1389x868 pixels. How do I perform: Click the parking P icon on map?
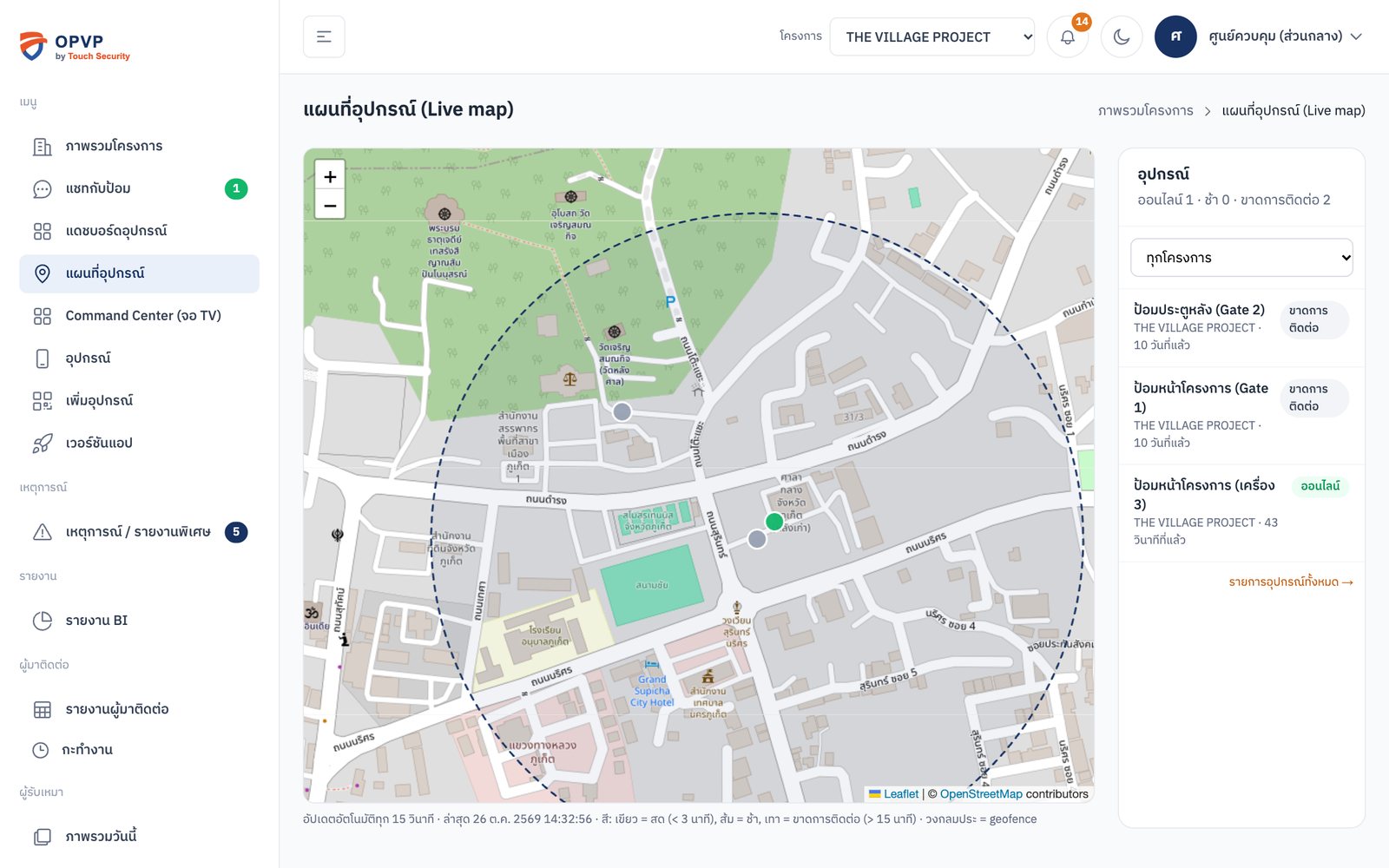click(670, 301)
